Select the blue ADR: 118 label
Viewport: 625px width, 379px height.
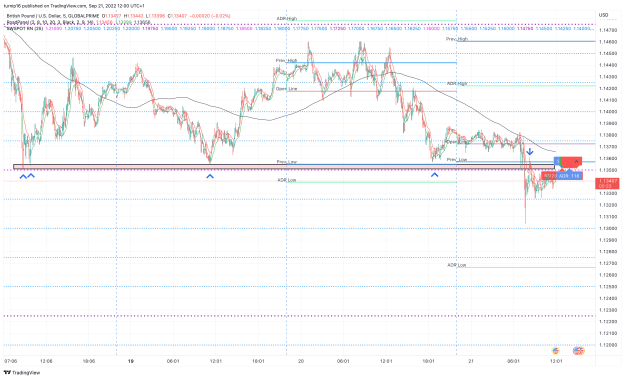click(x=569, y=176)
